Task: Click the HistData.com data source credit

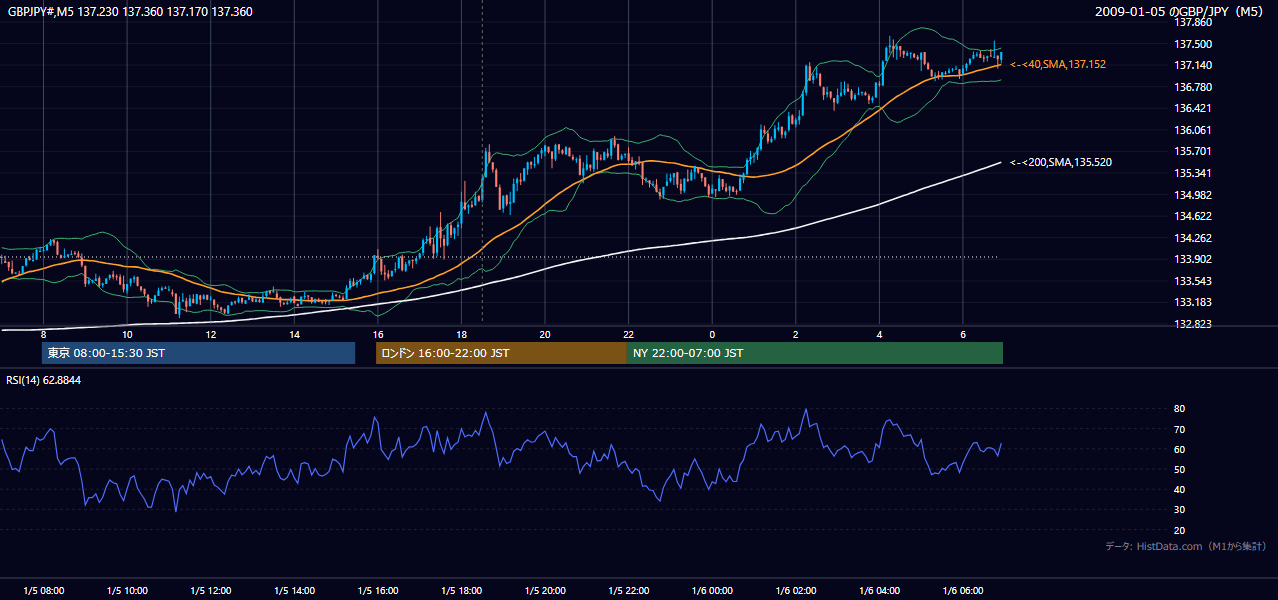Action: pyautogui.click(x=1185, y=546)
